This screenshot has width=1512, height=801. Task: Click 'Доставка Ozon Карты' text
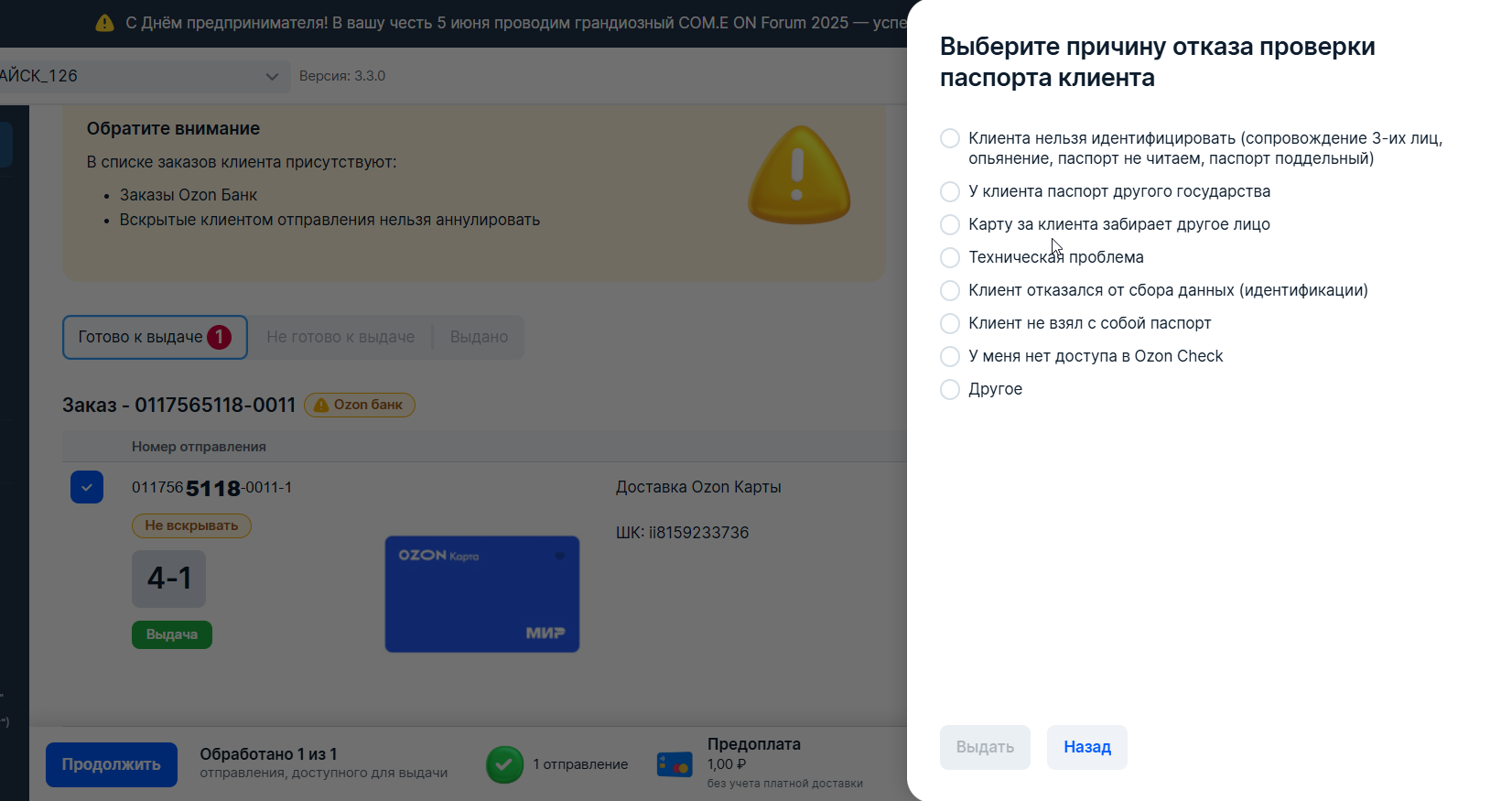698,487
